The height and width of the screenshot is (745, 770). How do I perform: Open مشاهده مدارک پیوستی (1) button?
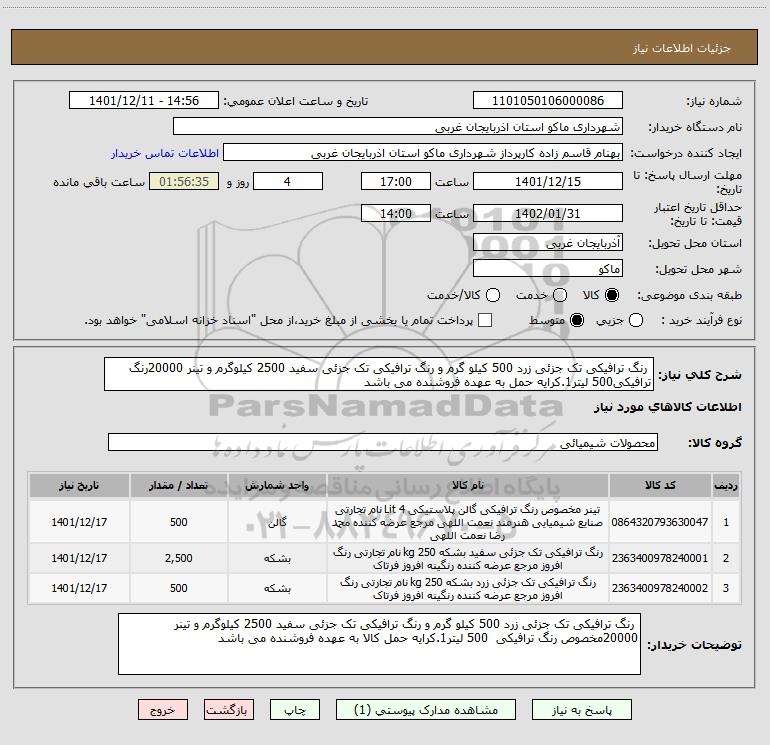point(426,710)
